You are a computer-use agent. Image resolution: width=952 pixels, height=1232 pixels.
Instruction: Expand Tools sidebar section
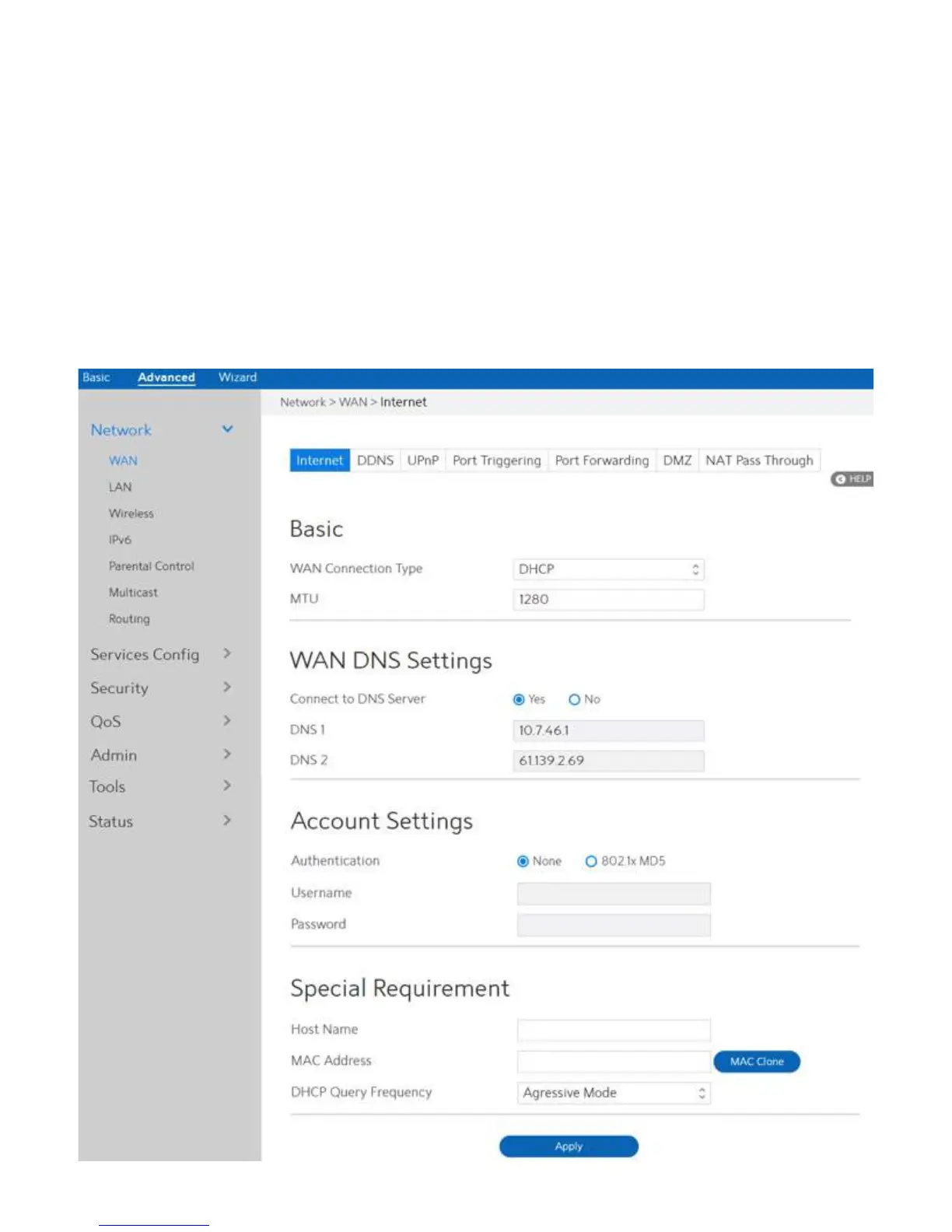(226, 786)
